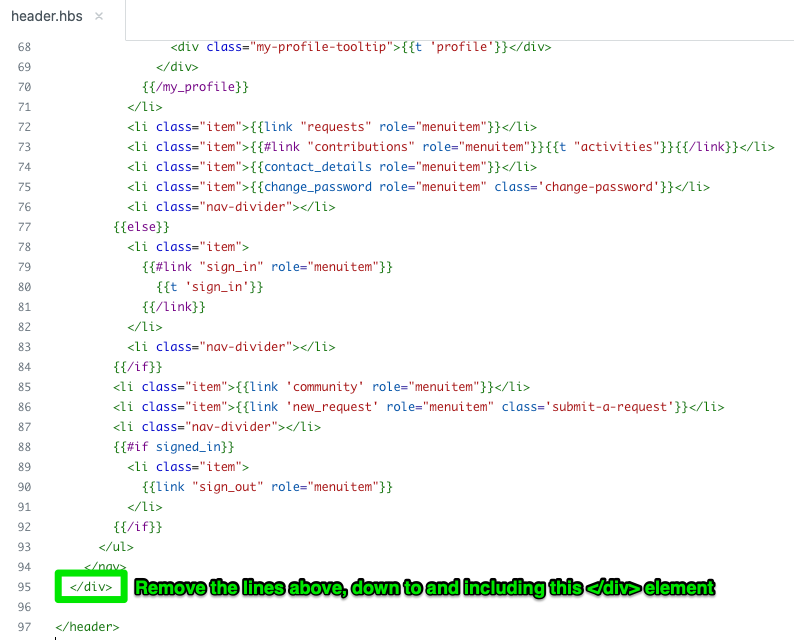
Task: Place cursor on the closing </ul> tag
Action: [x=115, y=547]
